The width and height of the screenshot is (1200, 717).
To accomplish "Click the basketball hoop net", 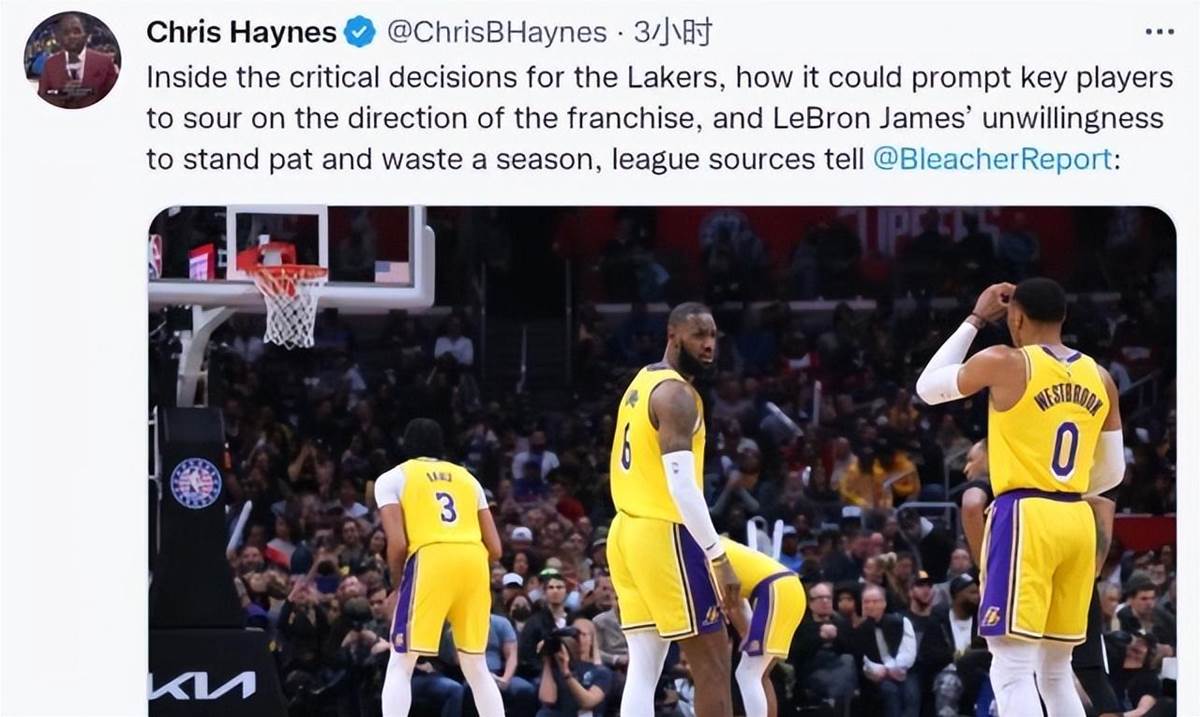I will click(x=289, y=305).
